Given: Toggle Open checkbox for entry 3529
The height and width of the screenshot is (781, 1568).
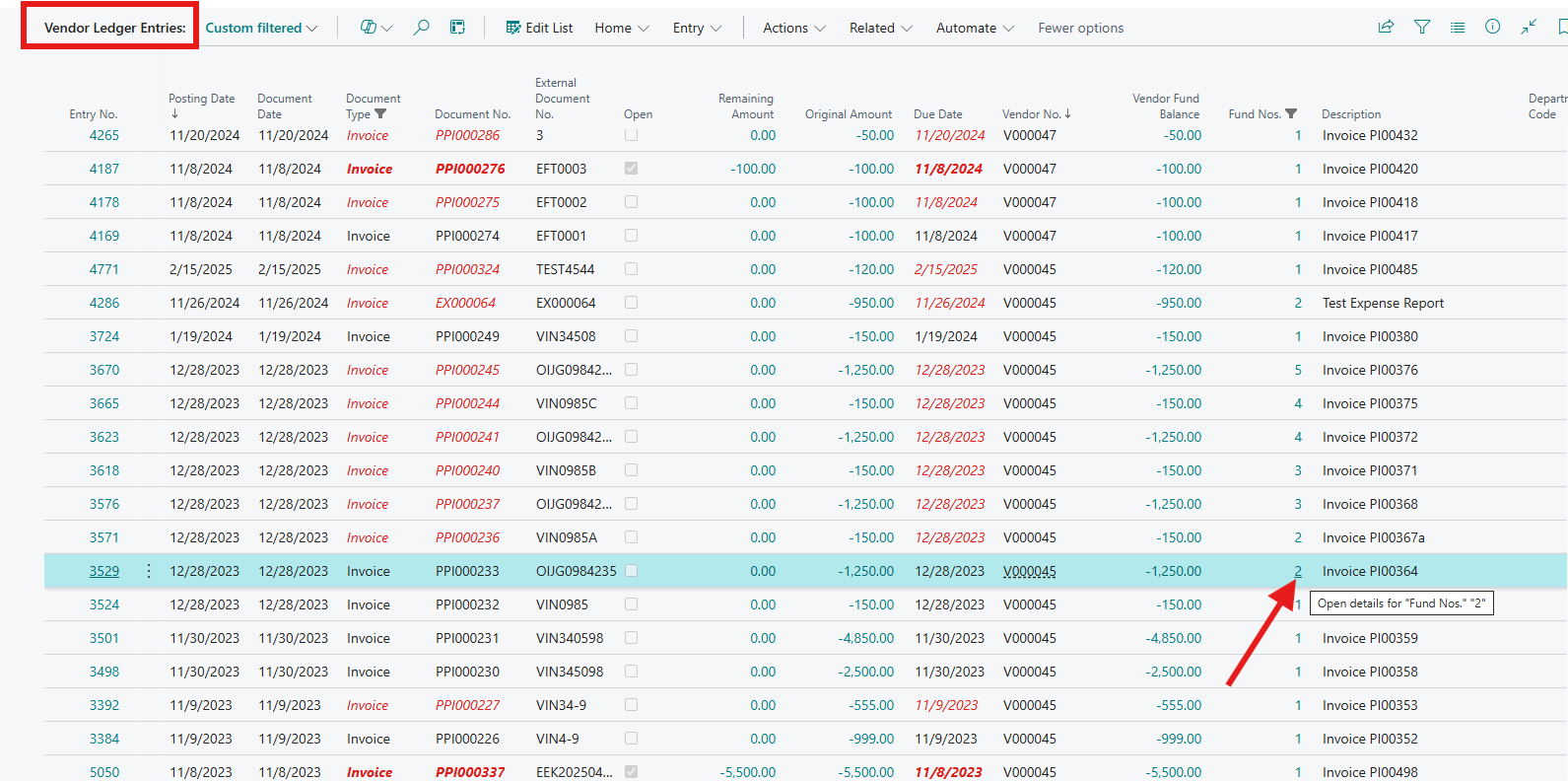Looking at the screenshot, I should click(x=631, y=571).
